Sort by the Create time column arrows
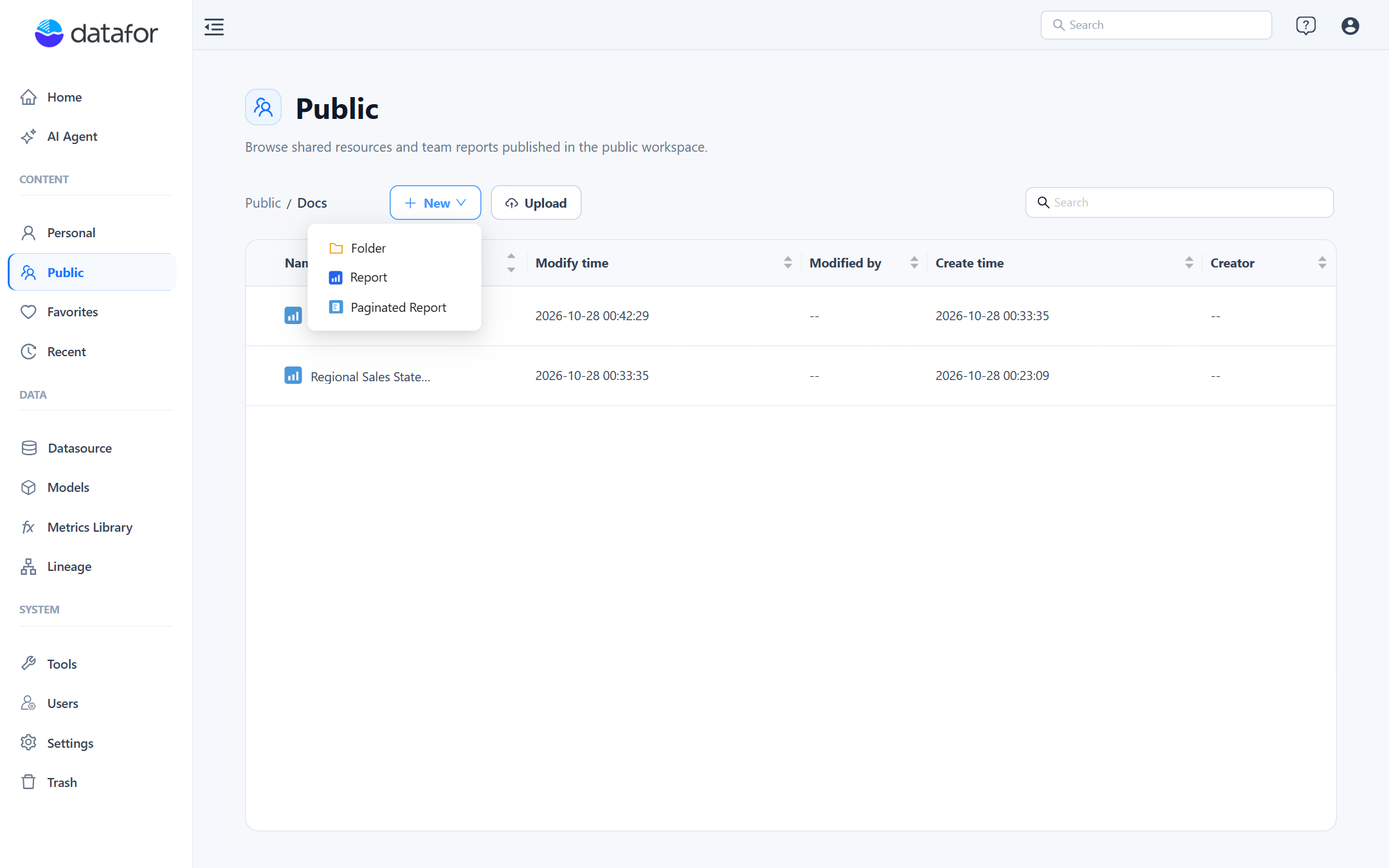Viewport: 1389px width, 868px height. click(1189, 263)
